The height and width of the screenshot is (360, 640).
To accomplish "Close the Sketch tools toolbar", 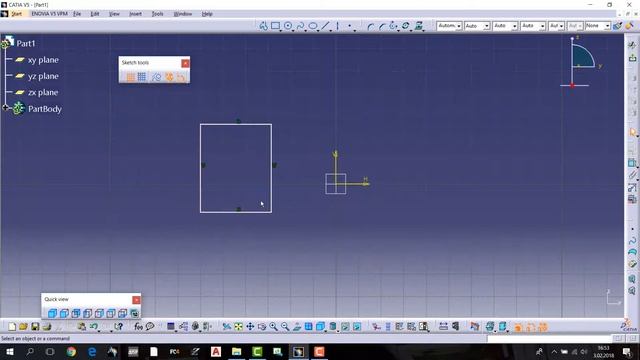I will [x=185, y=63].
